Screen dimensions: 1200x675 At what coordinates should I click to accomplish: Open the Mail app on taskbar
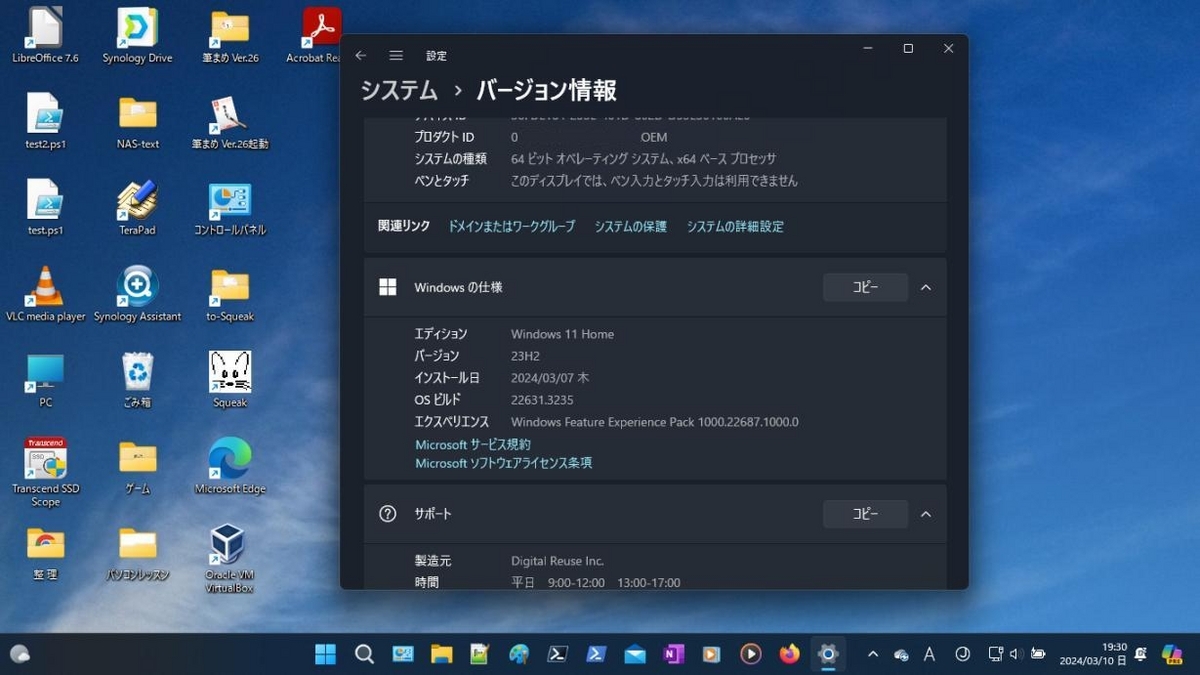coord(635,654)
